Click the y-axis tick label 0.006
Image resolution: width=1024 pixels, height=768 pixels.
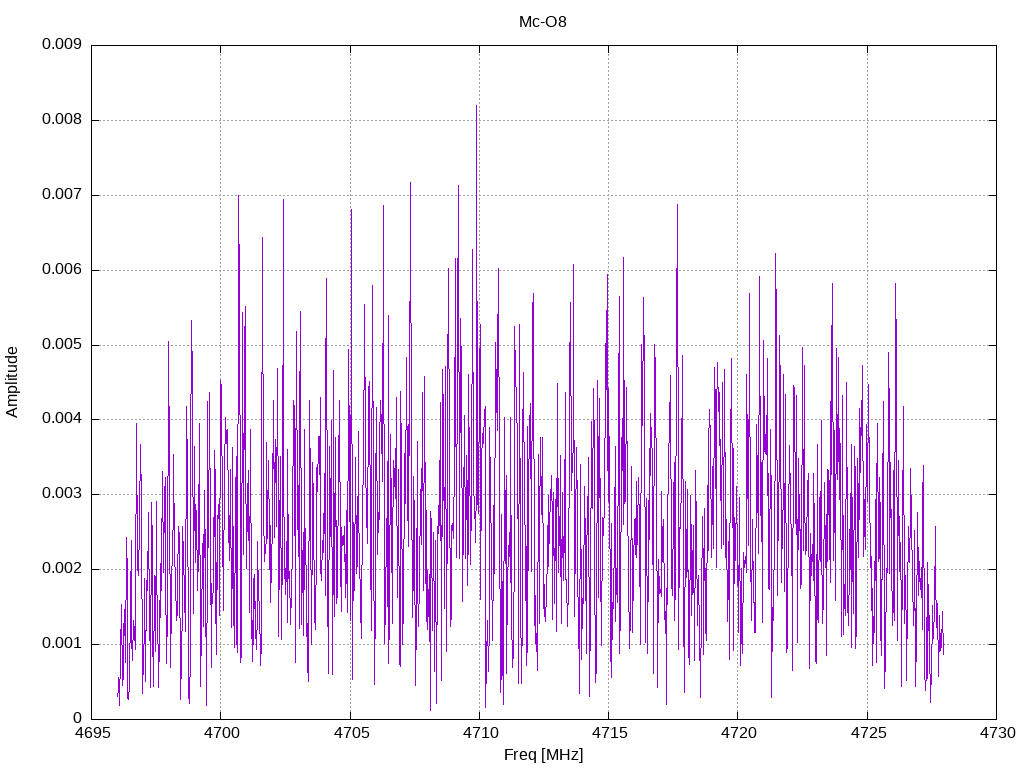tap(62, 270)
